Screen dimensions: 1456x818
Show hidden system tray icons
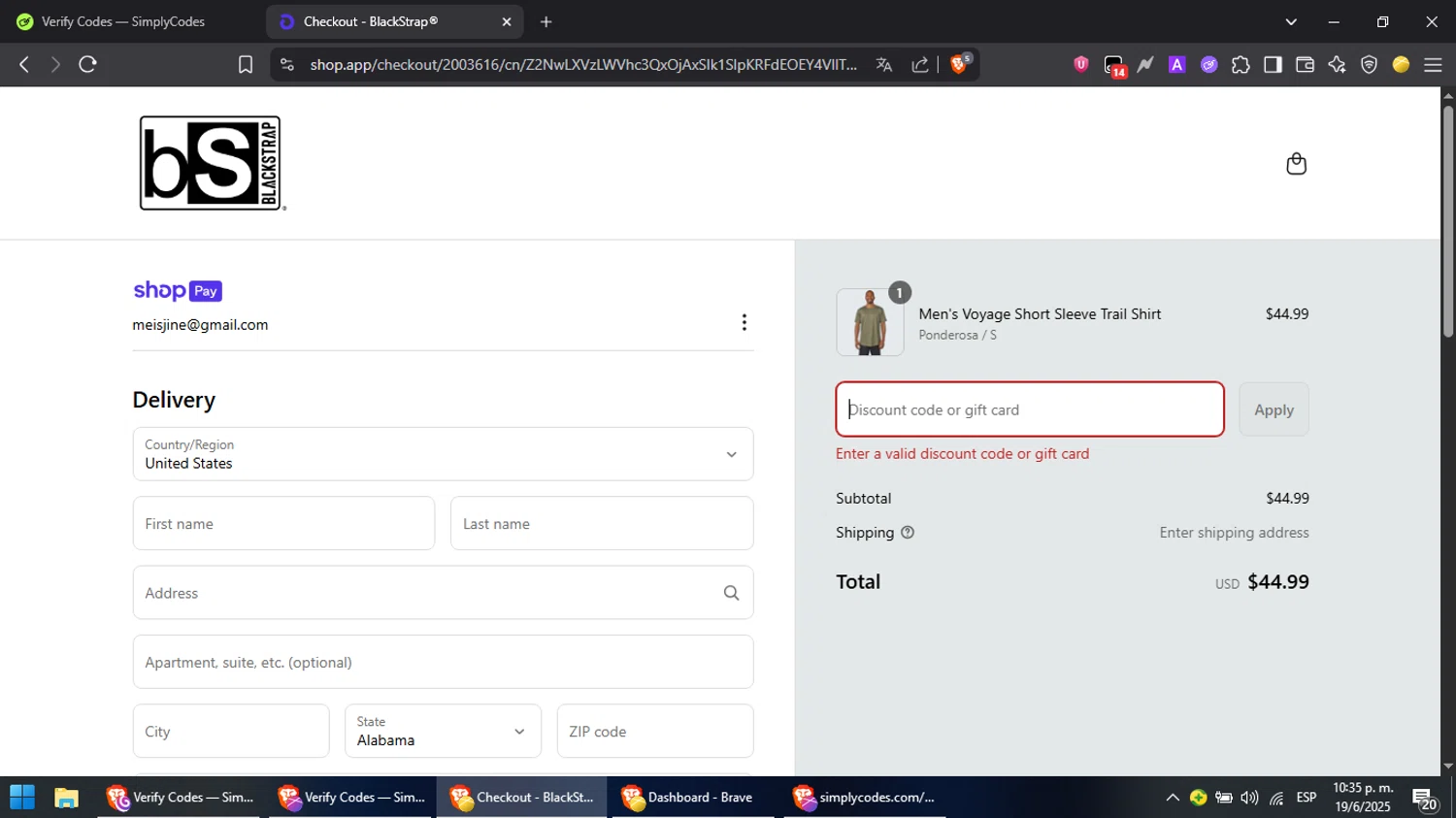[1173, 798]
